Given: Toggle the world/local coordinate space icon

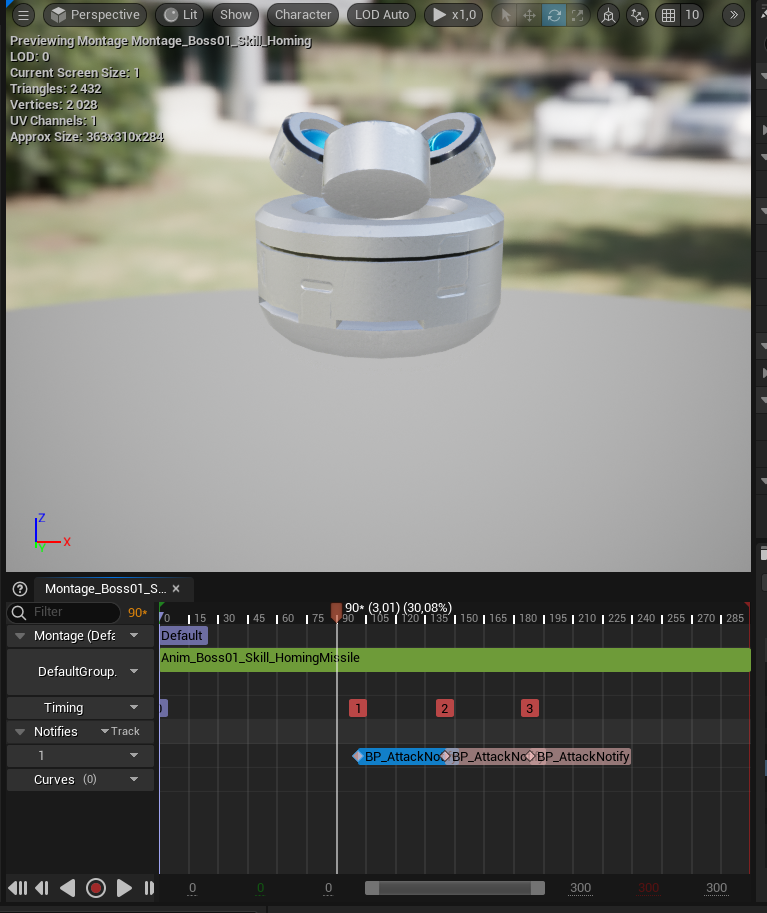Looking at the screenshot, I should point(608,15).
